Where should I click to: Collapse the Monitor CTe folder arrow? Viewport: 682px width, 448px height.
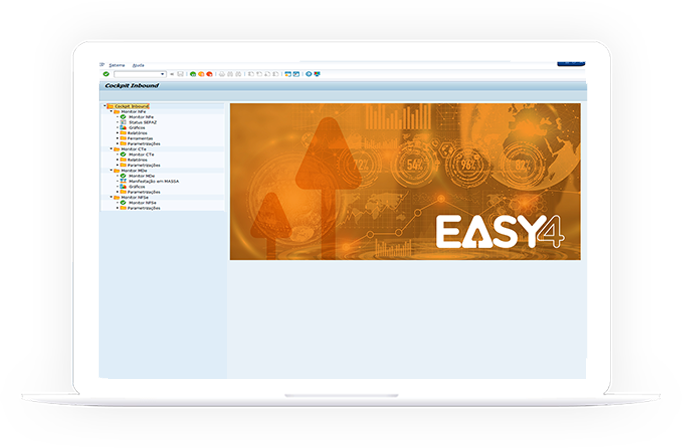(111, 149)
